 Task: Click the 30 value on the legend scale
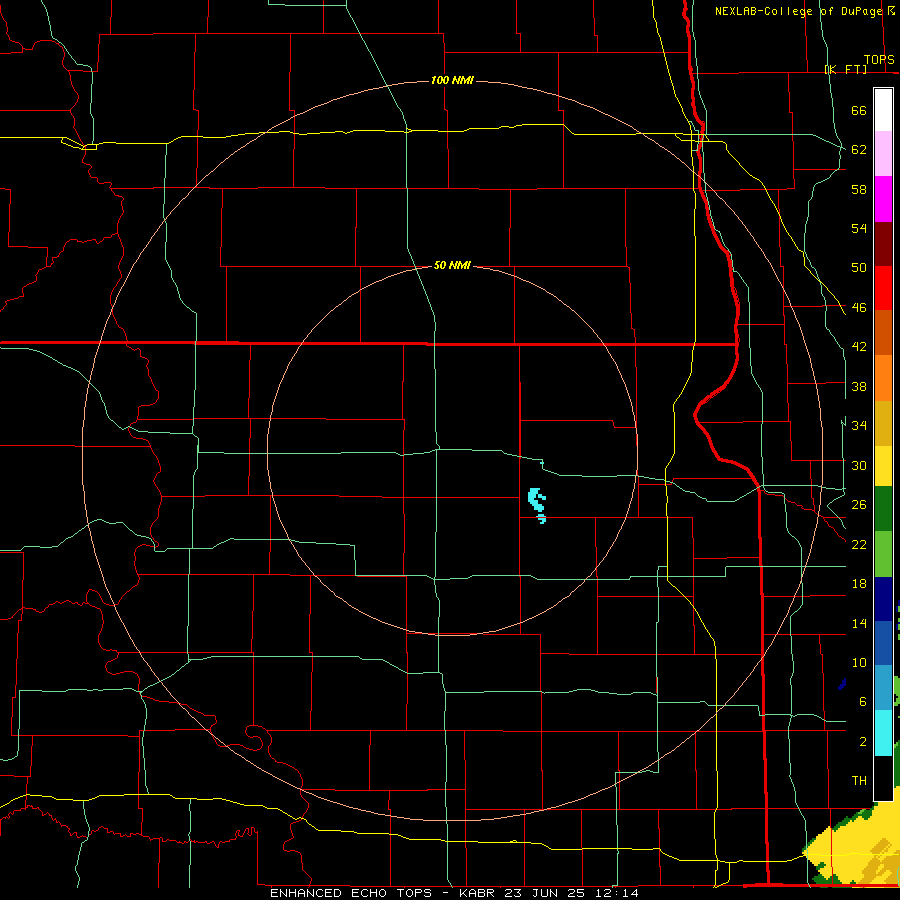[x=859, y=465]
